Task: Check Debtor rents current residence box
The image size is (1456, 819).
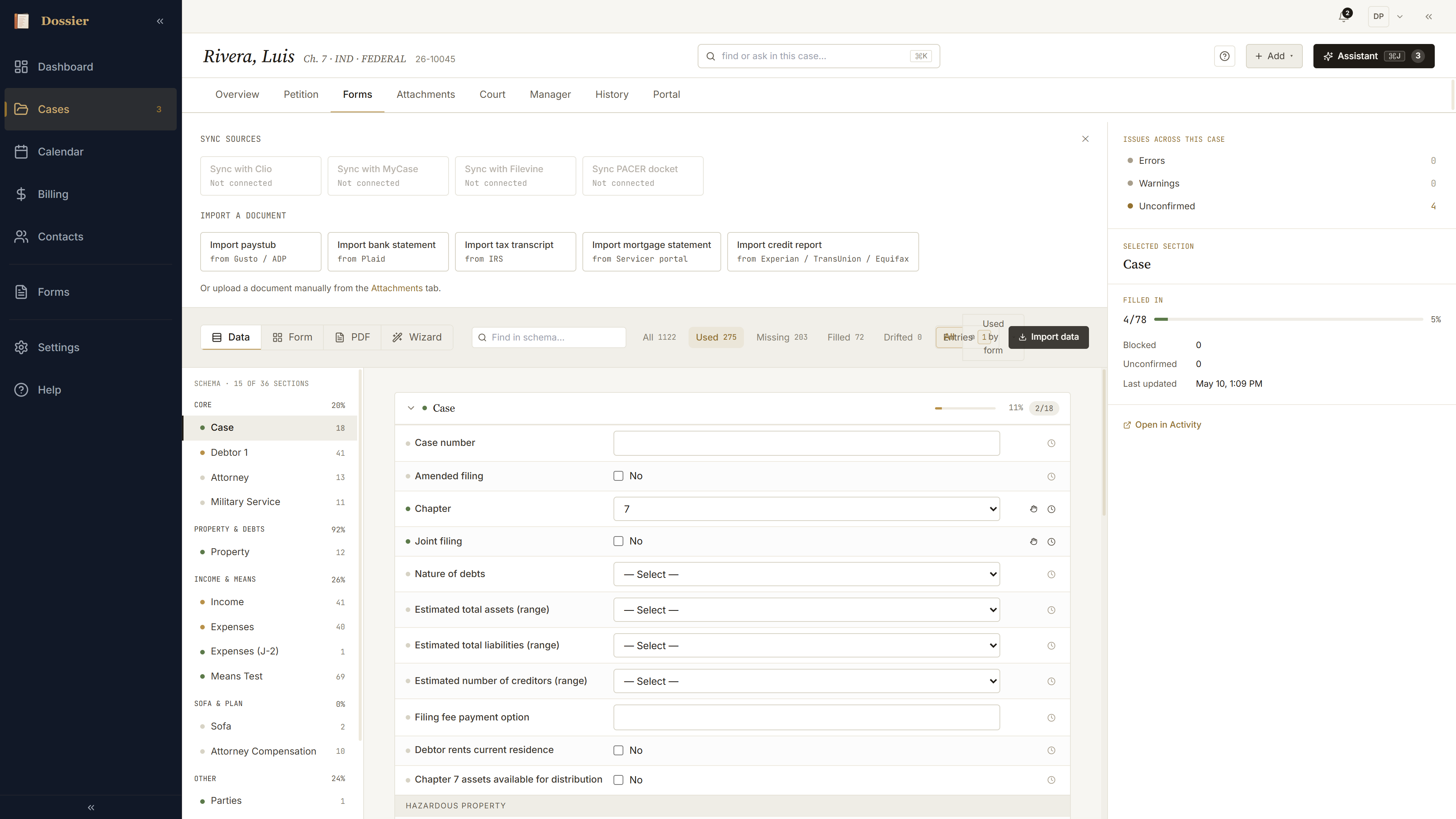Action: (618, 750)
